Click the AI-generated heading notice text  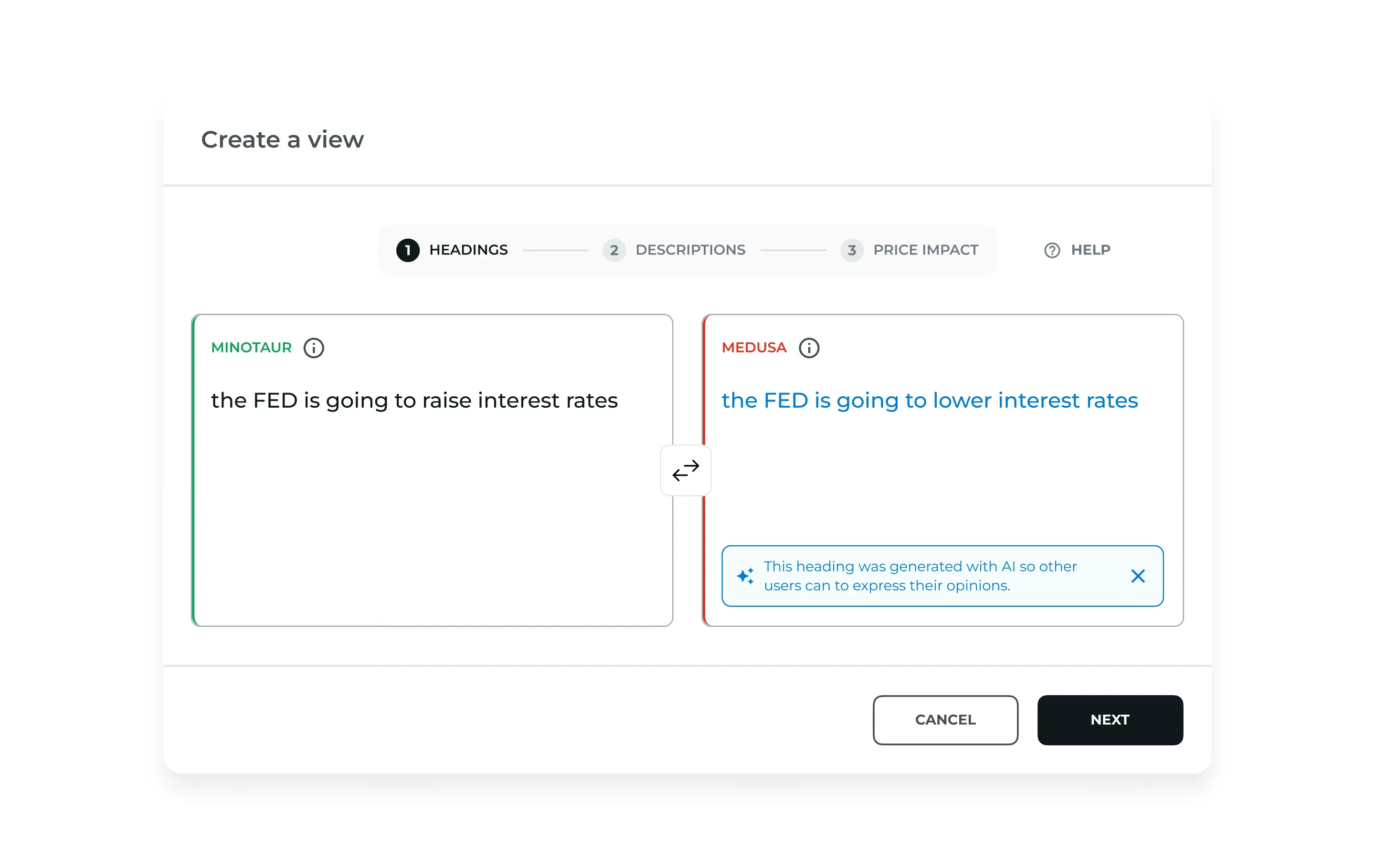(920, 576)
